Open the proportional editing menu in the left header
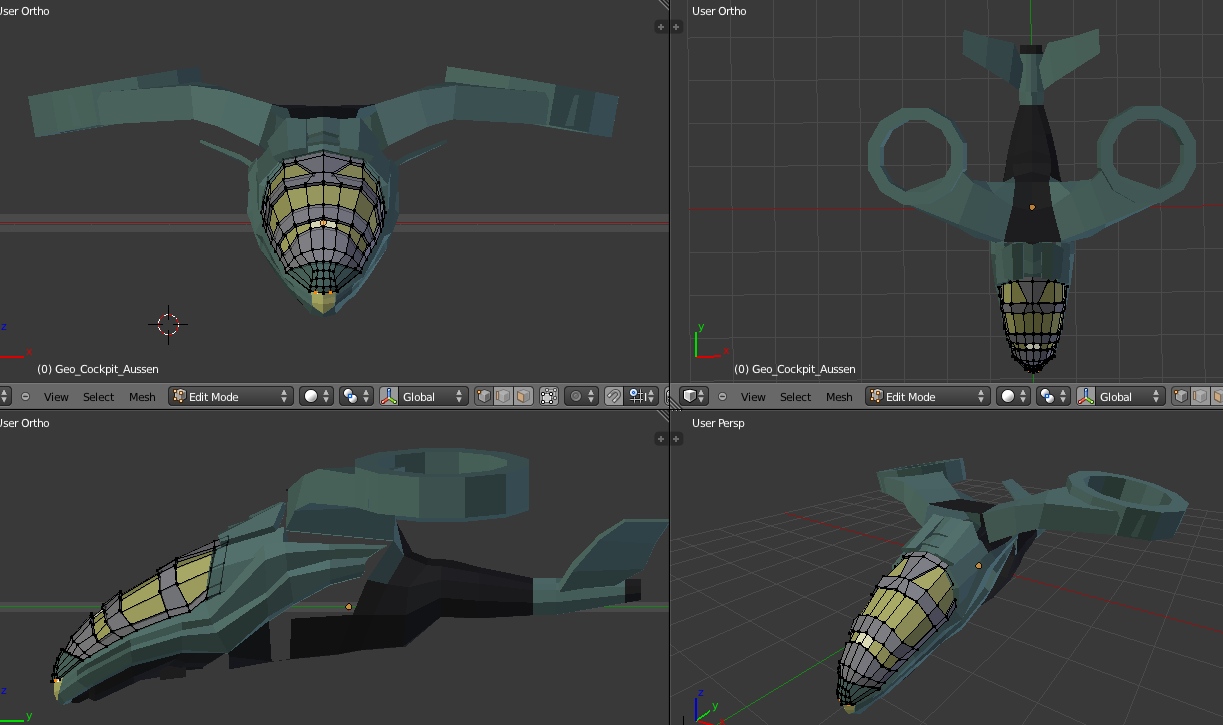Image resolution: width=1223 pixels, height=725 pixels. point(581,397)
